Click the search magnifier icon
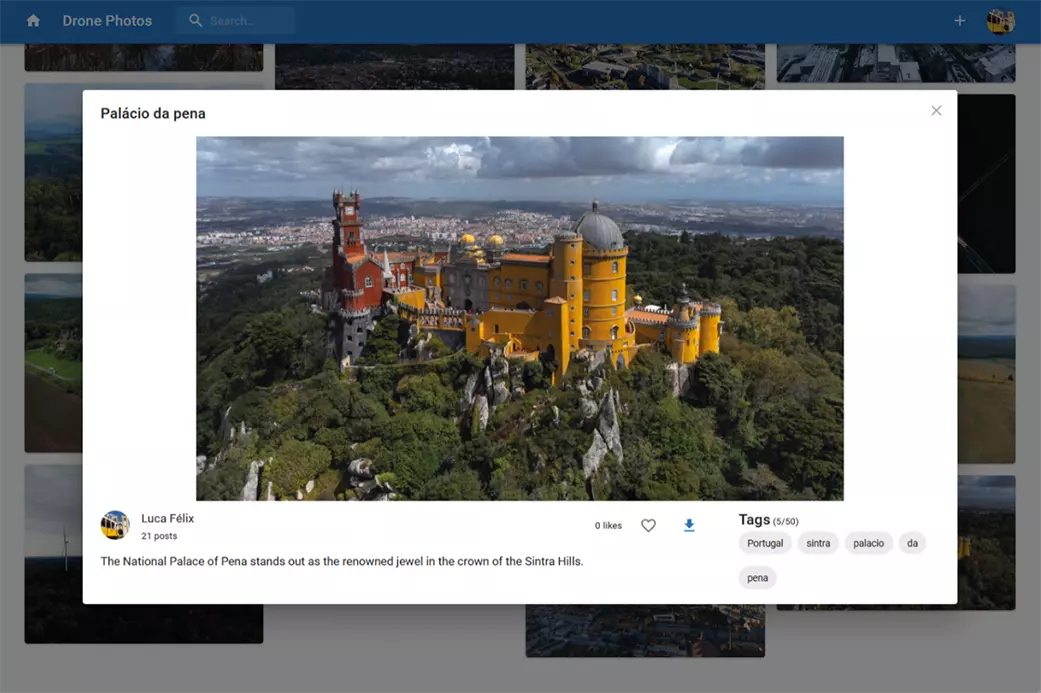 [x=195, y=21]
